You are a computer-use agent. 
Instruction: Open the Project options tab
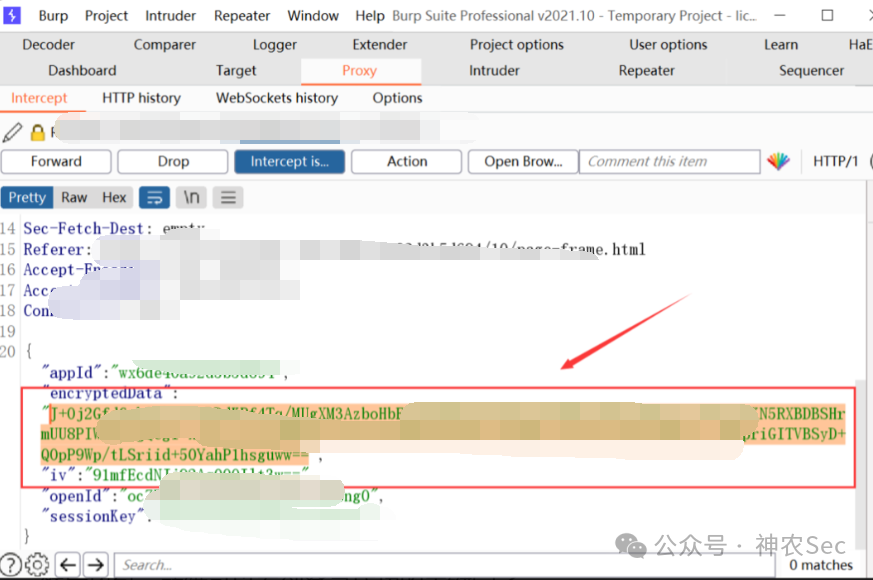click(517, 45)
